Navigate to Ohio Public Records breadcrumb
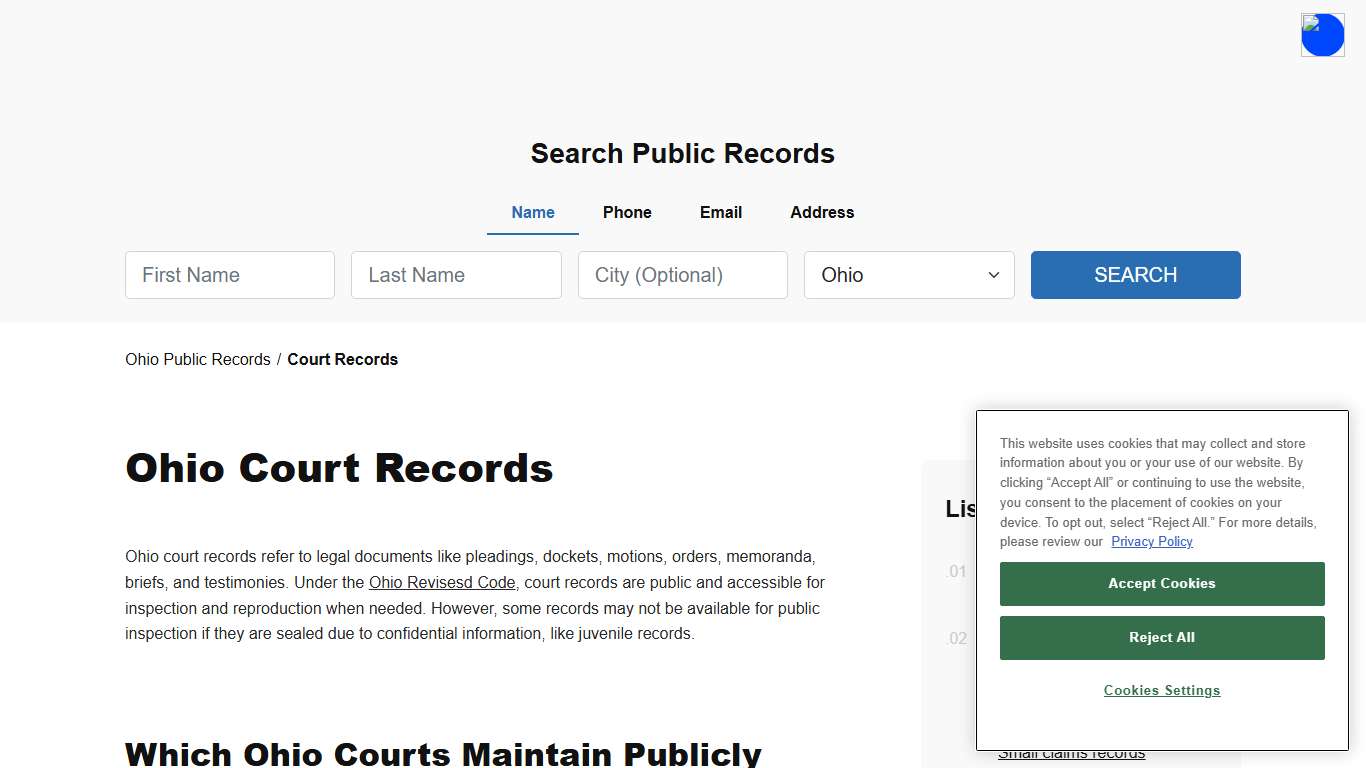Viewport: 1366px width, 768px height. pyautogui.click(x=197, y=359)
